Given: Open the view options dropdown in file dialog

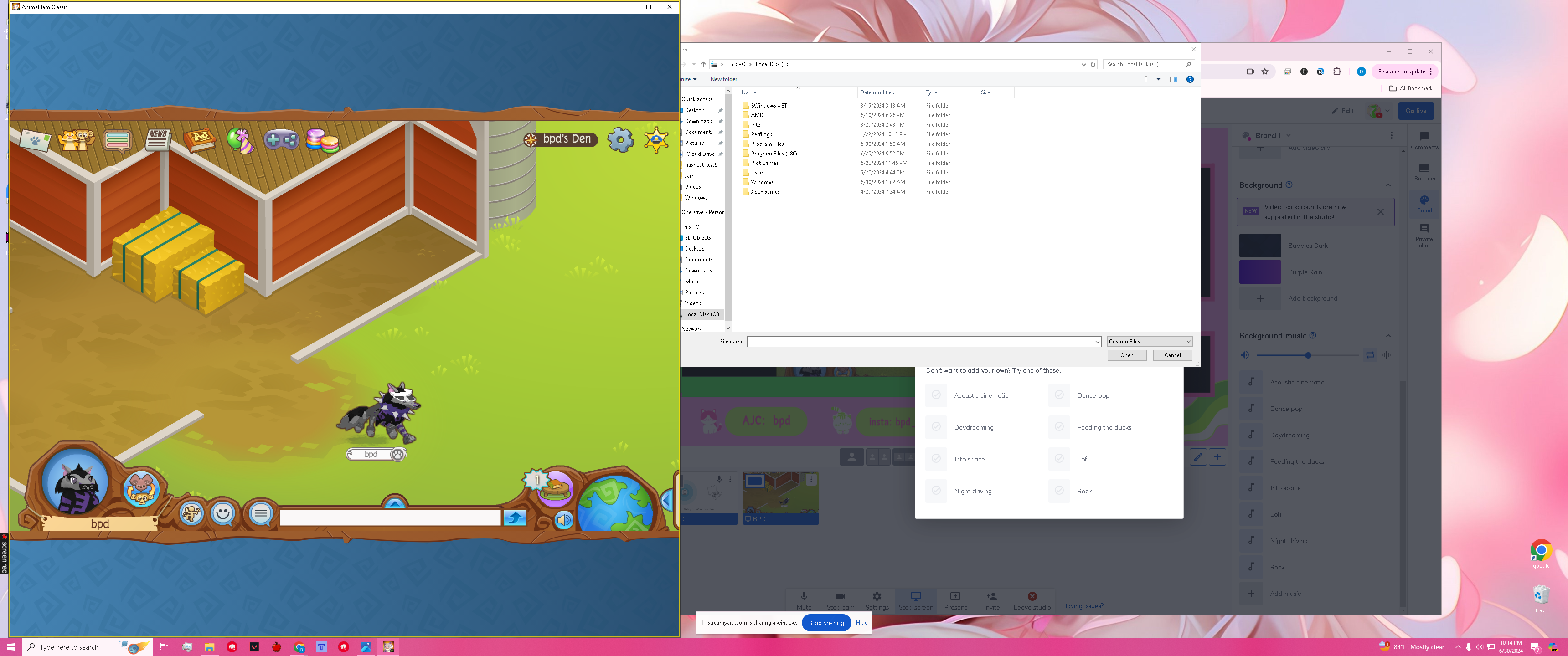Looking at the screenshot, I should coord(1158,79).
